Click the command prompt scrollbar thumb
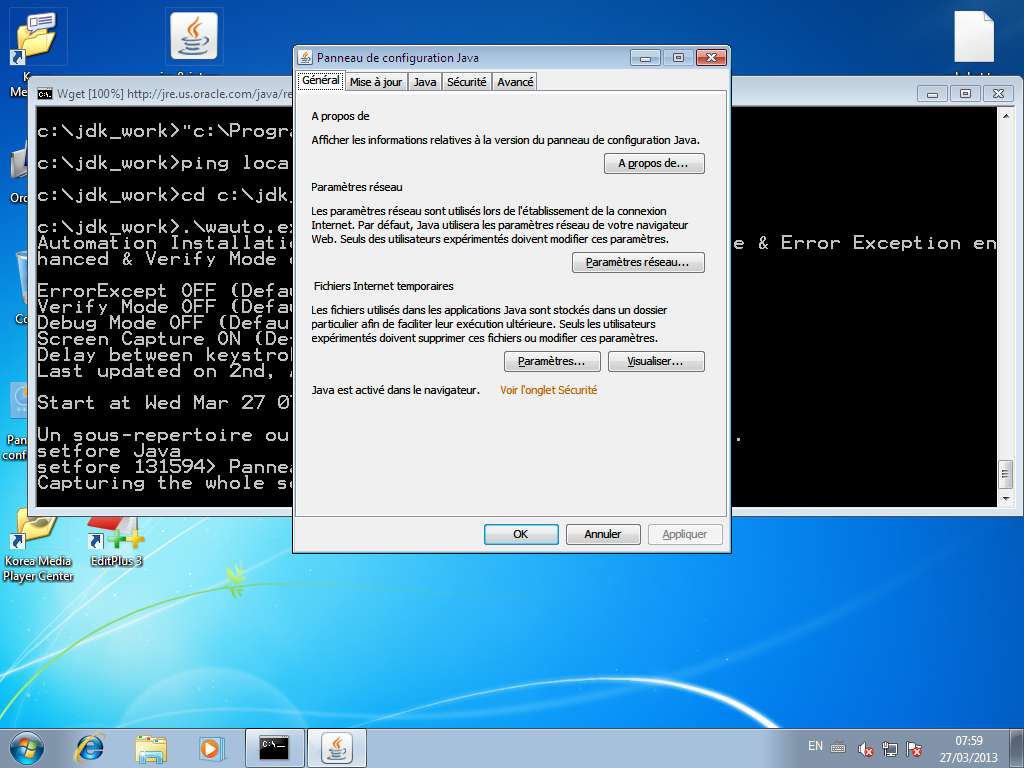This screenshot has width=1024, height=768. pyautogui.click(x=1006, y=474)
